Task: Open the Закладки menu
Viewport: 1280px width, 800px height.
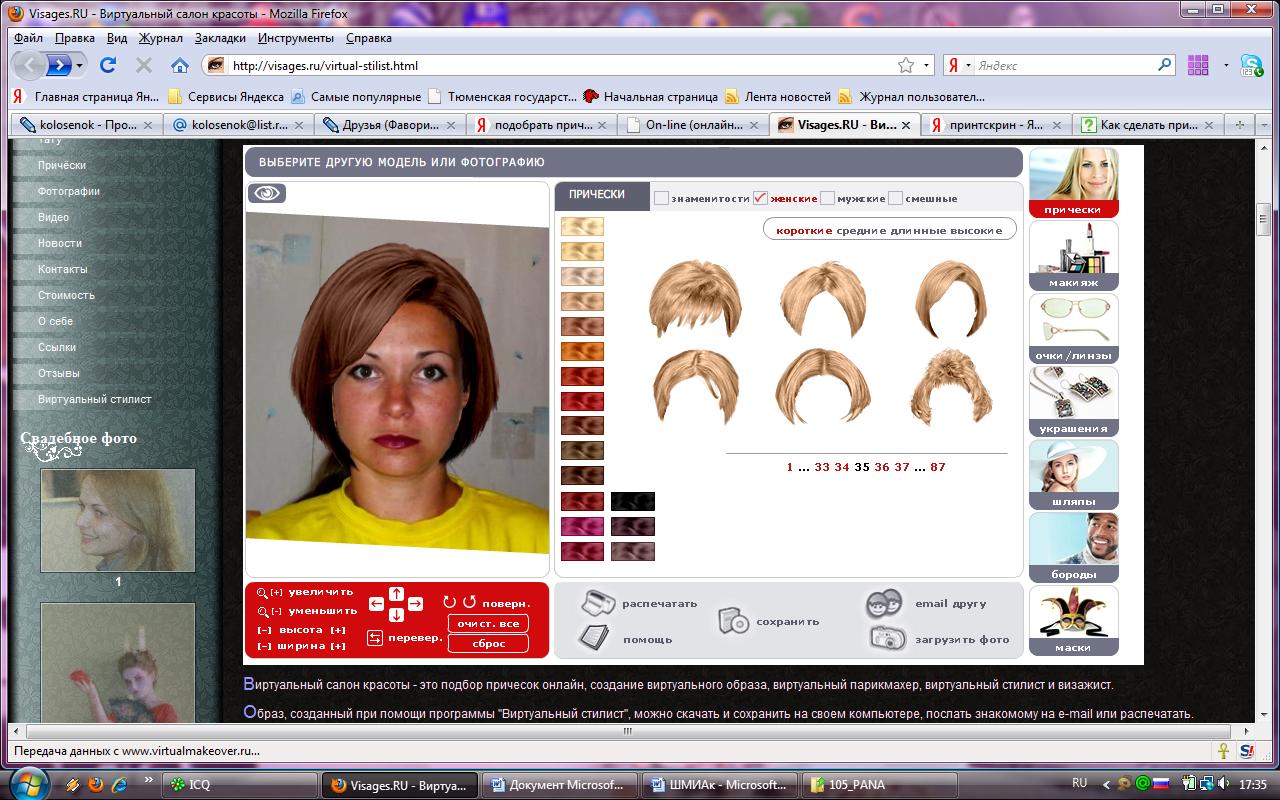Action: tap(220, 38)
